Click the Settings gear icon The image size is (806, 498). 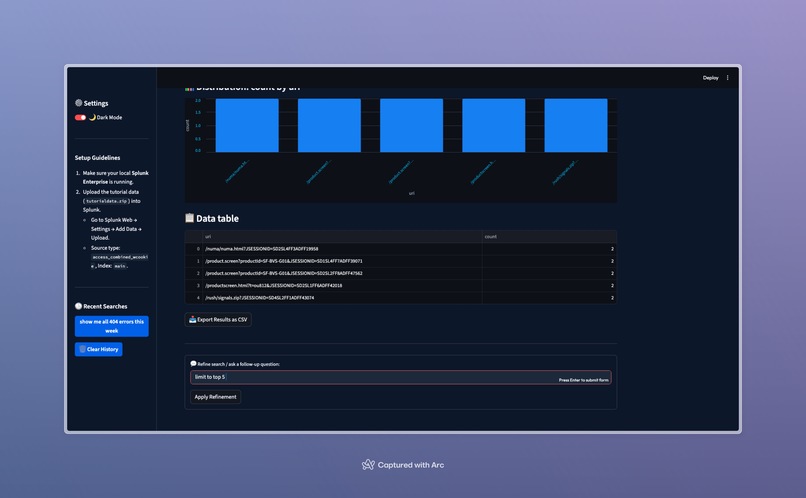pos(79,103)
